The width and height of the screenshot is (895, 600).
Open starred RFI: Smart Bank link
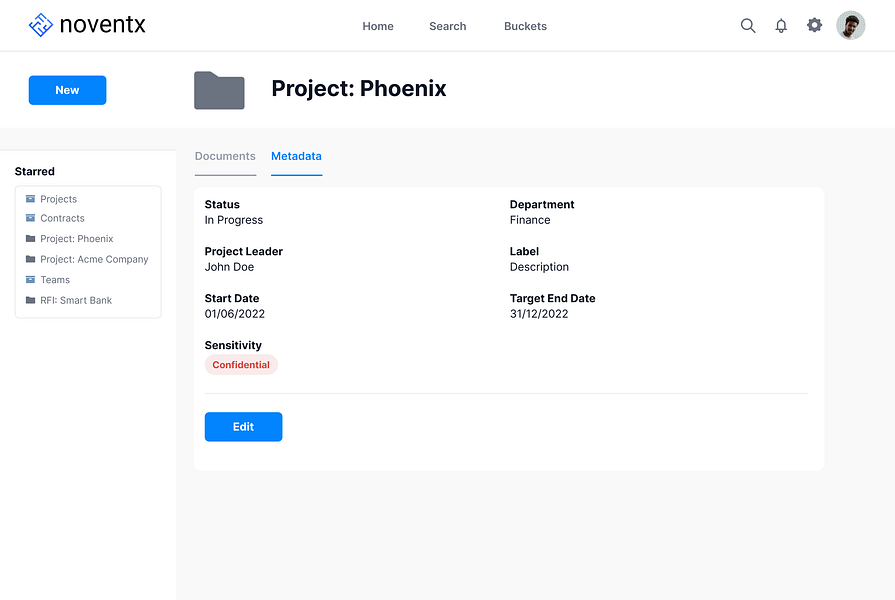point(76,301)
